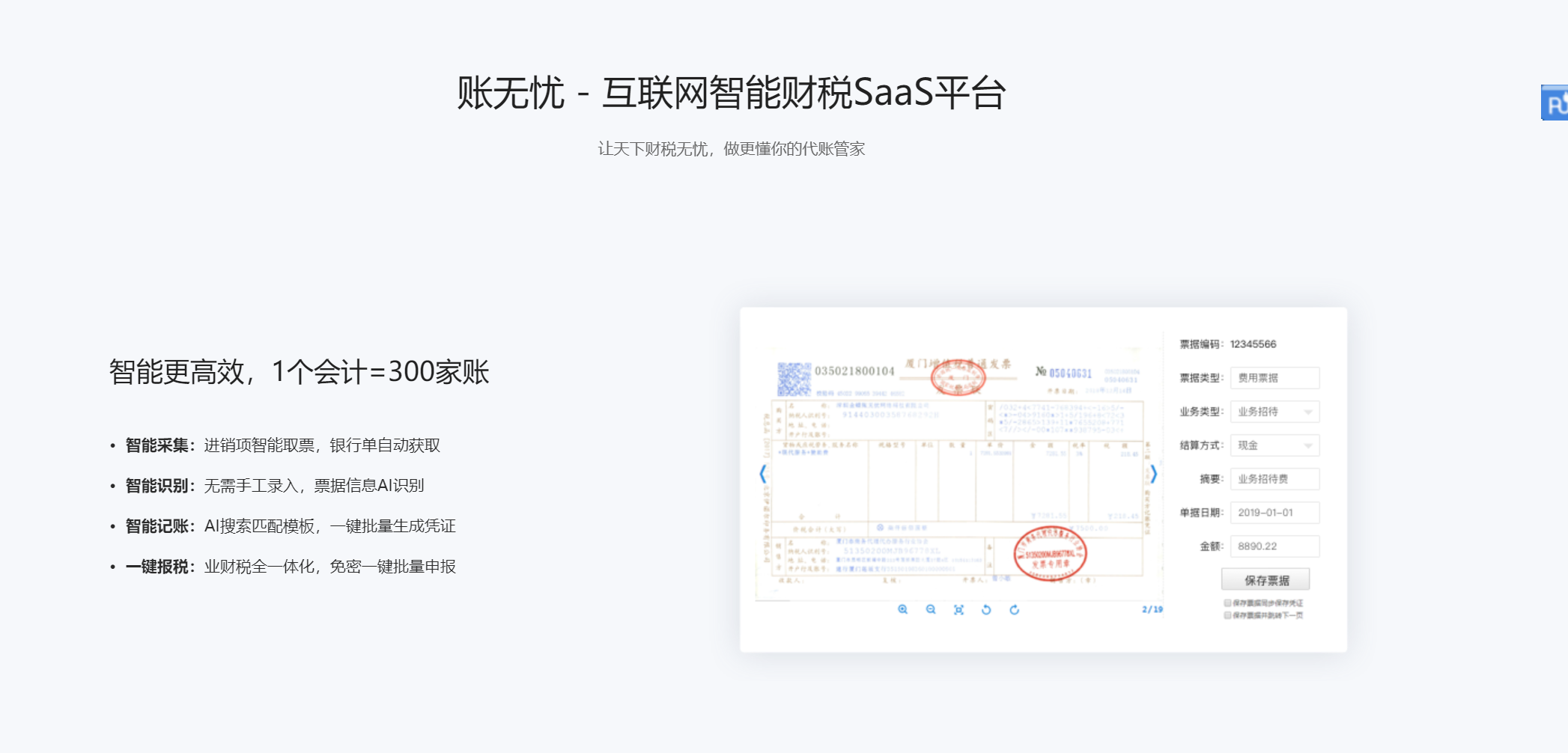Screen dimensions: 1568x753
Task: Click the red 发票专用章 stamp on invoice
Action: (1050, 554)
